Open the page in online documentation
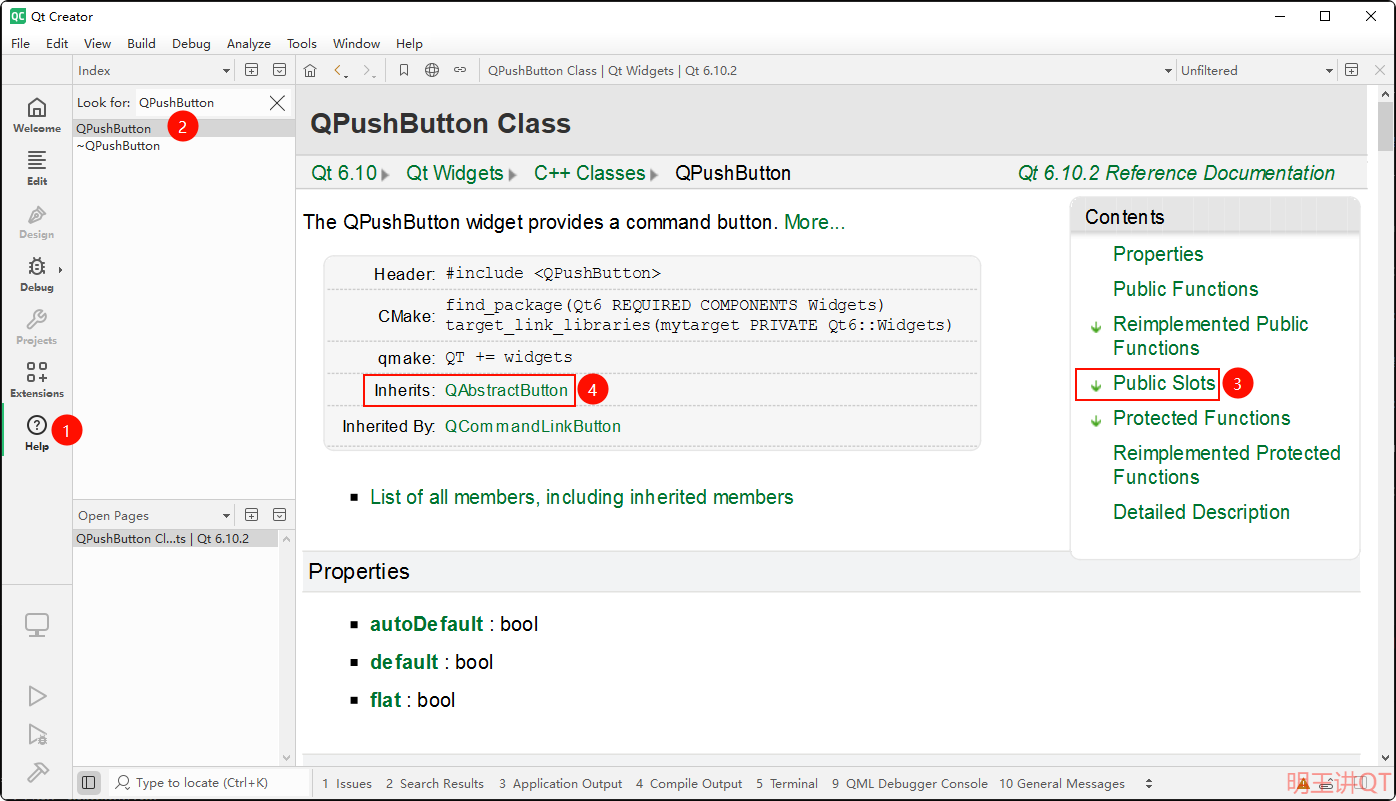The width and height of the screenshot is (1396, 801). point(431,70)
